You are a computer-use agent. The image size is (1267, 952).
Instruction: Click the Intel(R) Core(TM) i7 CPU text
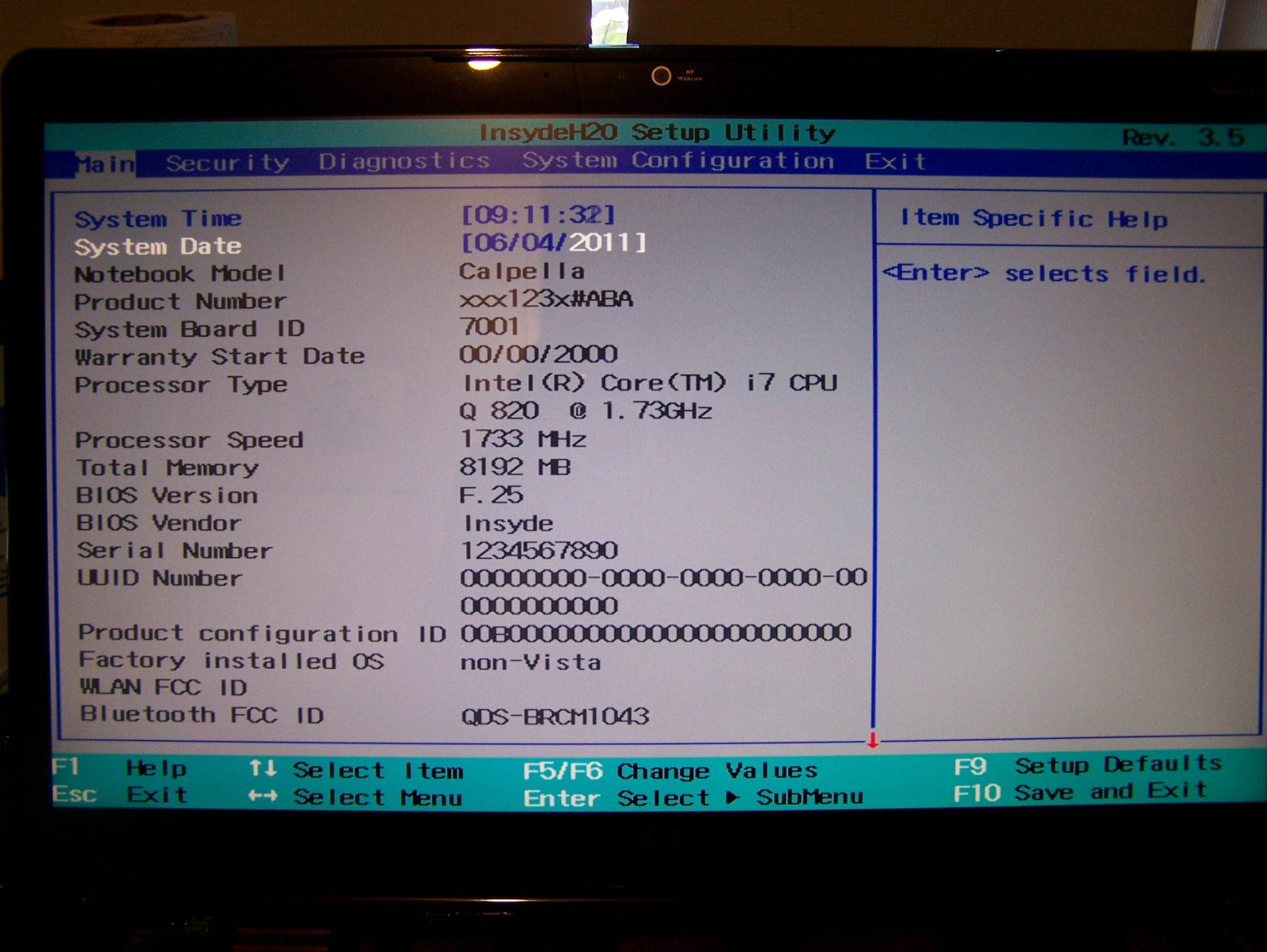click(650, 383)
